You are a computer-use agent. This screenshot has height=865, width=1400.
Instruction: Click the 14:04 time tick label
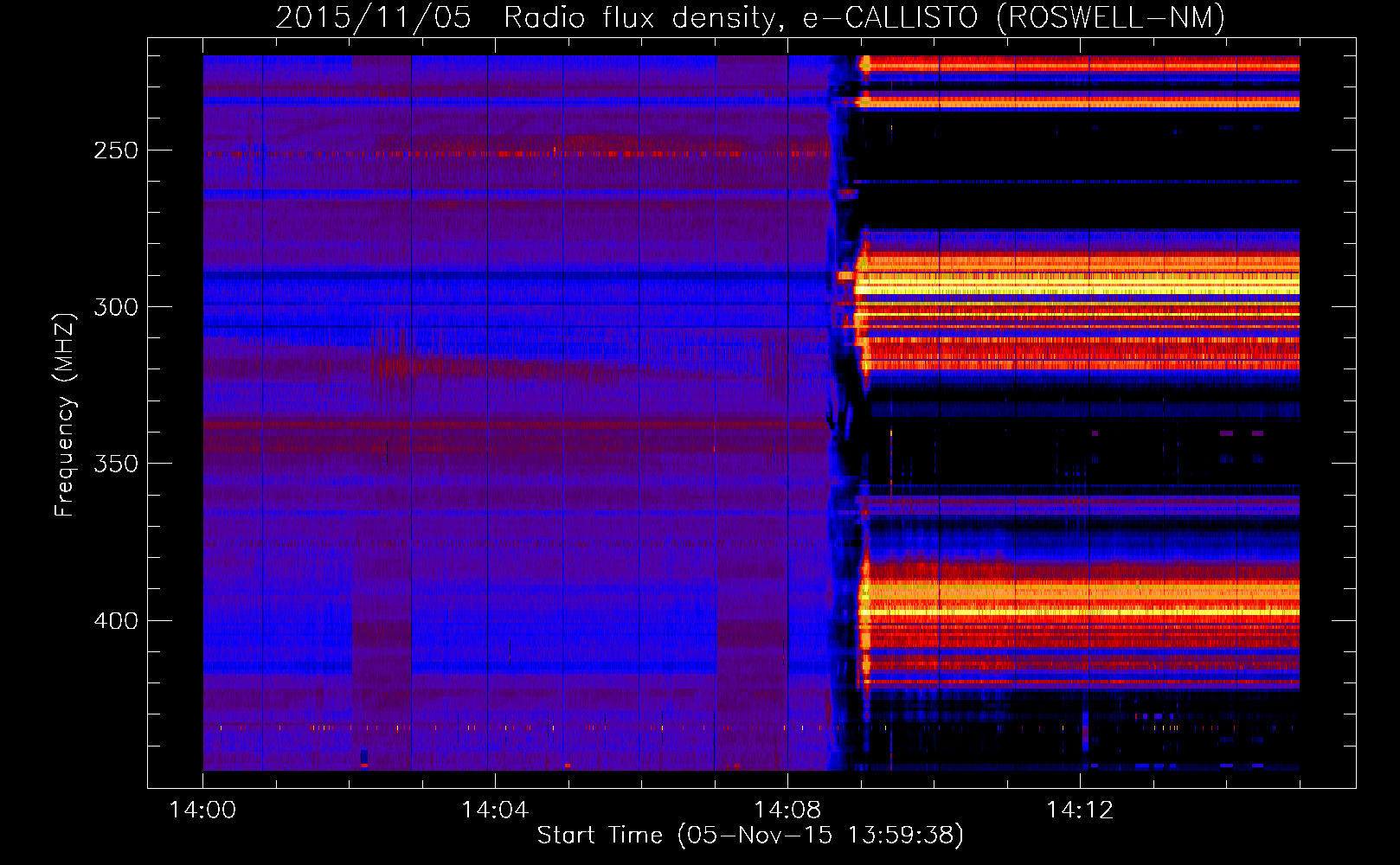[494, 811]
